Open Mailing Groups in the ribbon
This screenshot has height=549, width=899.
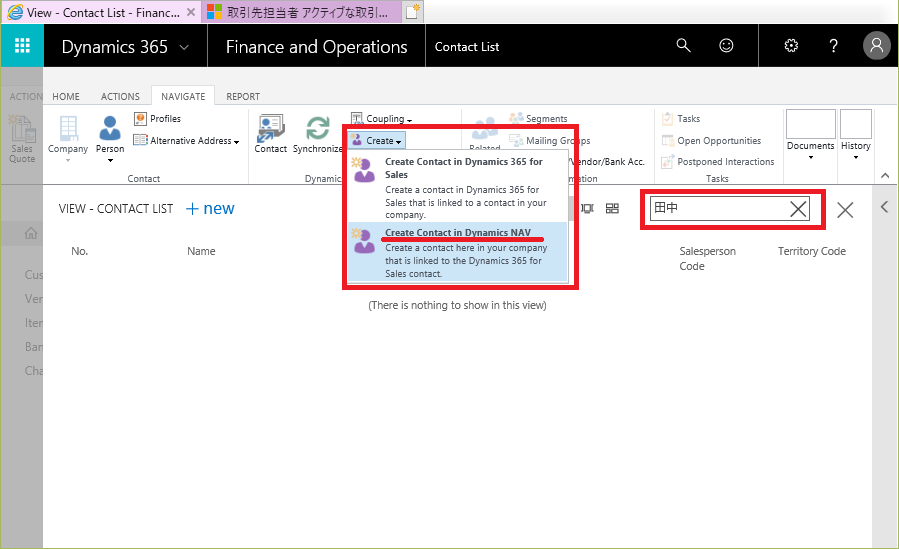[x=550, y=140]
